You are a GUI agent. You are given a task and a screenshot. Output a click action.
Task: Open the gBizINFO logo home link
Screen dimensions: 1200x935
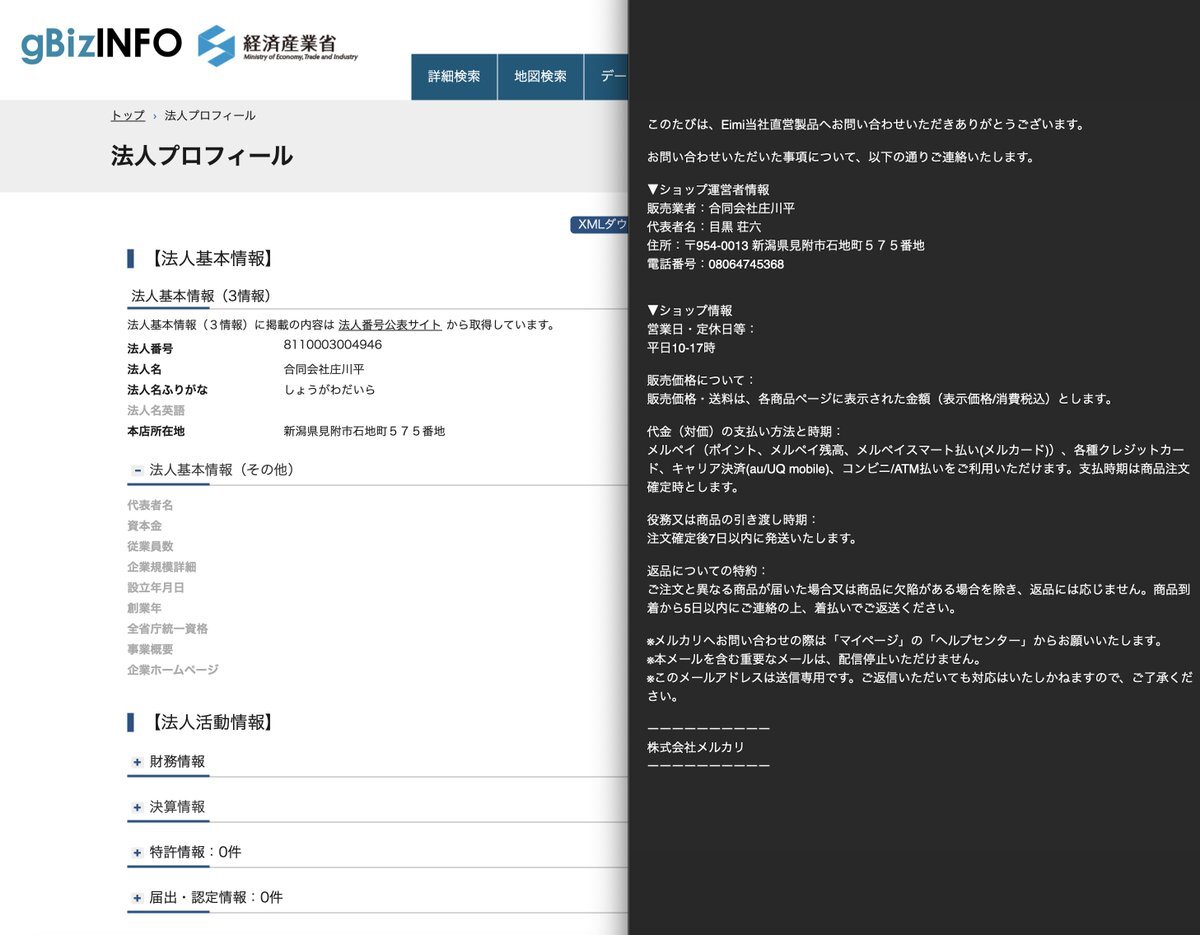pos(102,44)
